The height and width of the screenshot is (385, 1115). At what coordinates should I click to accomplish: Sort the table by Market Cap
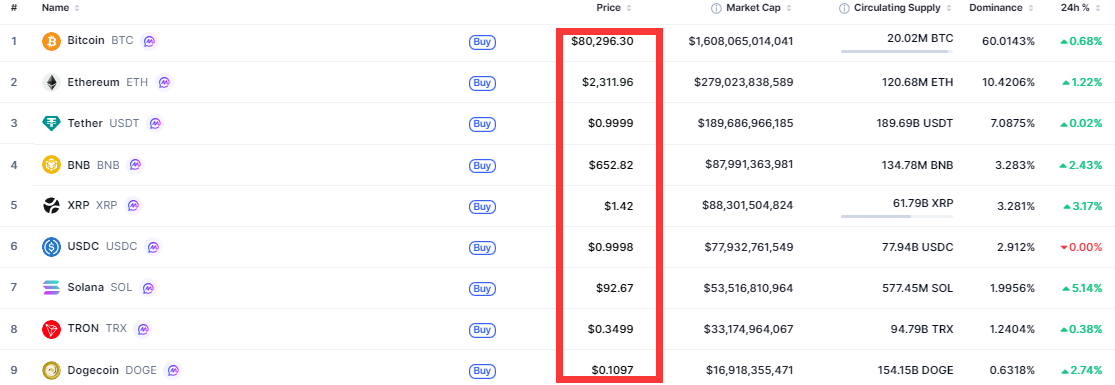[758, 8]
